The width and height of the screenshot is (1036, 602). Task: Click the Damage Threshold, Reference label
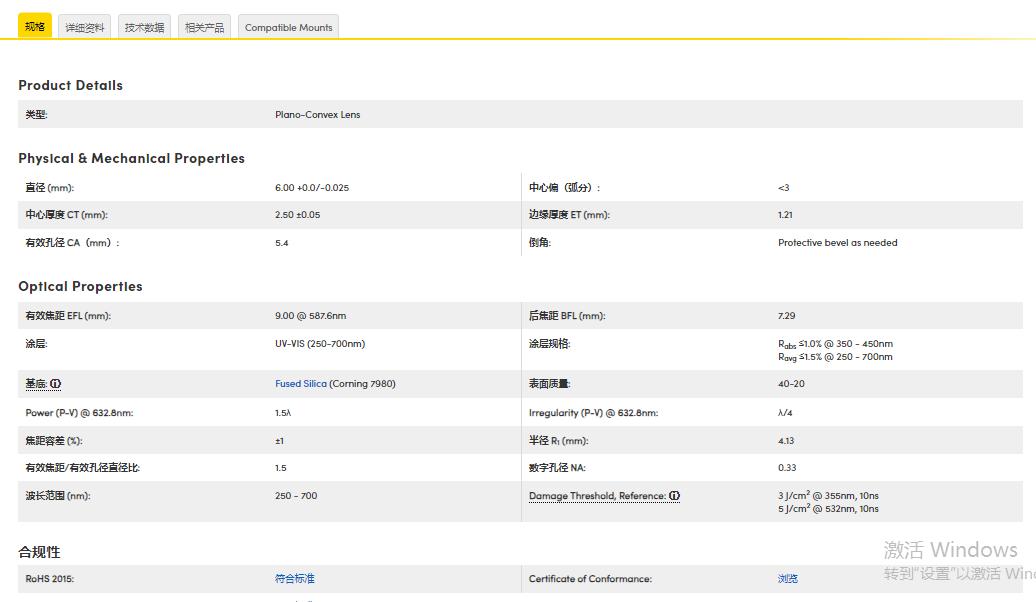pos(597,496)
